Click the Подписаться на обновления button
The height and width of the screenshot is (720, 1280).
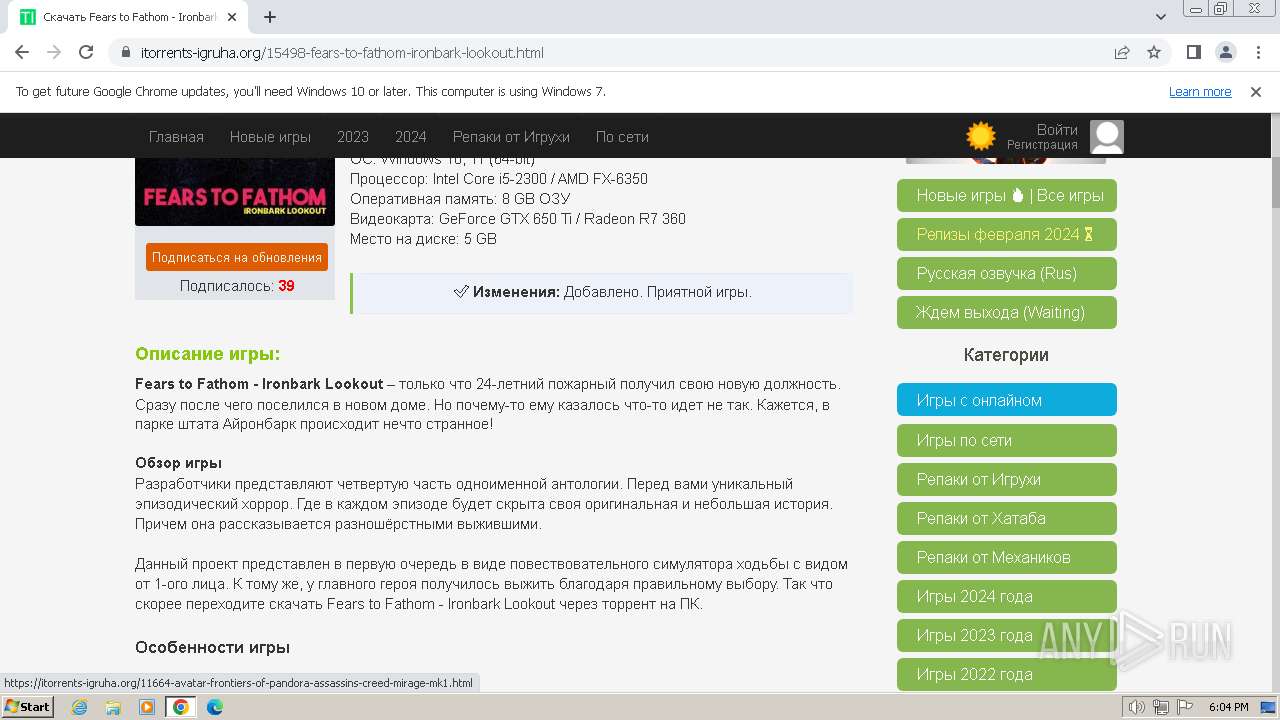(x=237, y=257)
